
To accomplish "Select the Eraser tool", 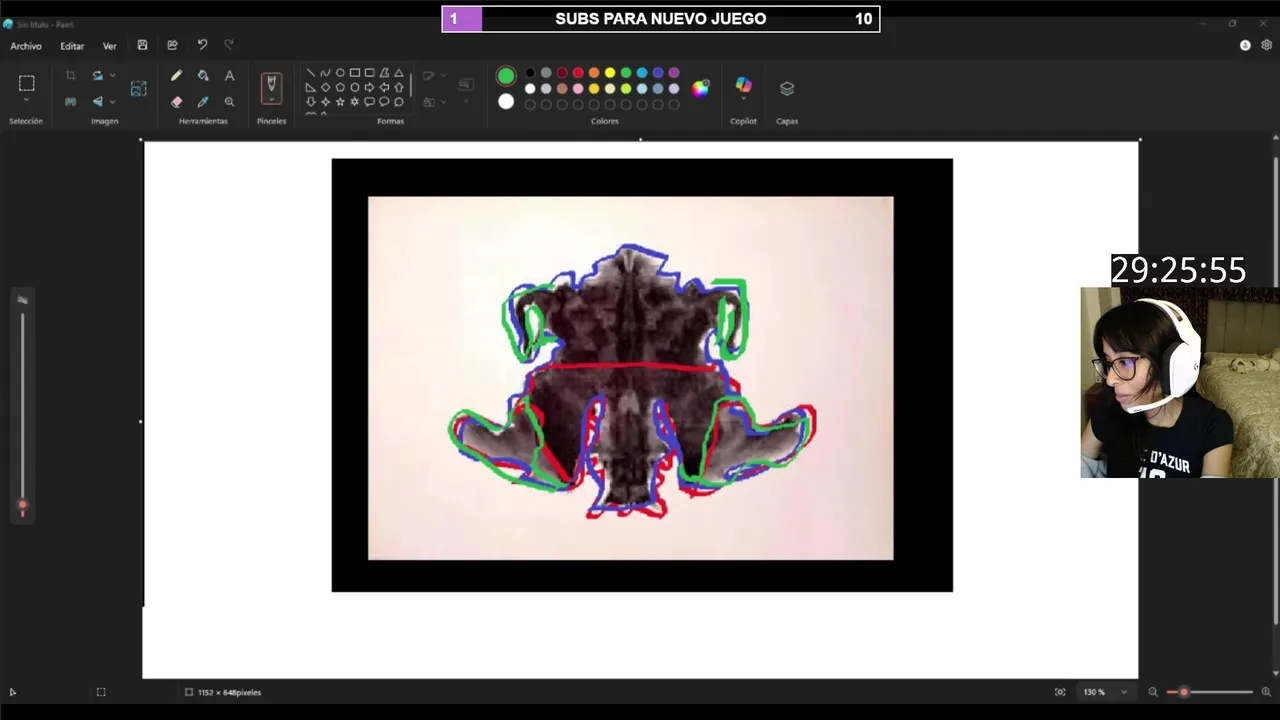I will (x=176, y=101).
